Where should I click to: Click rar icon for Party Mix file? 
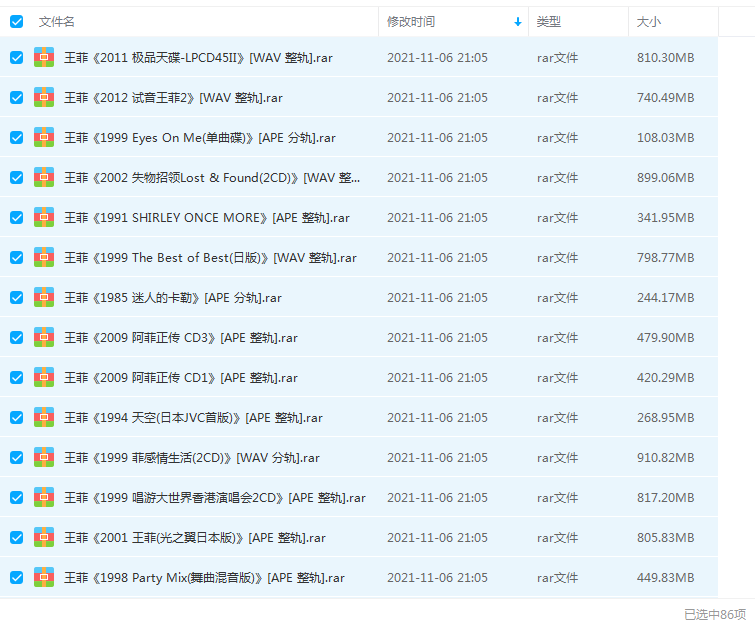click(x=44, y=577)
